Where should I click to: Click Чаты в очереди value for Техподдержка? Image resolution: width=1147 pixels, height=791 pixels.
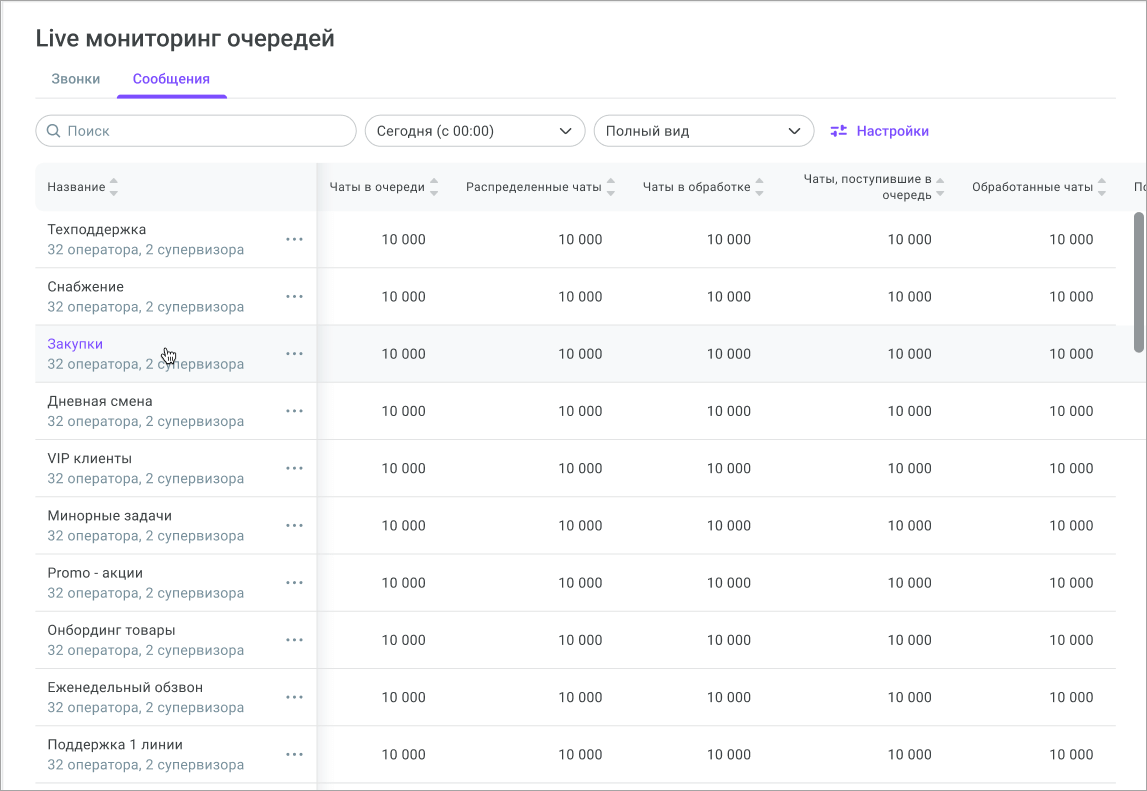point(403,239)
